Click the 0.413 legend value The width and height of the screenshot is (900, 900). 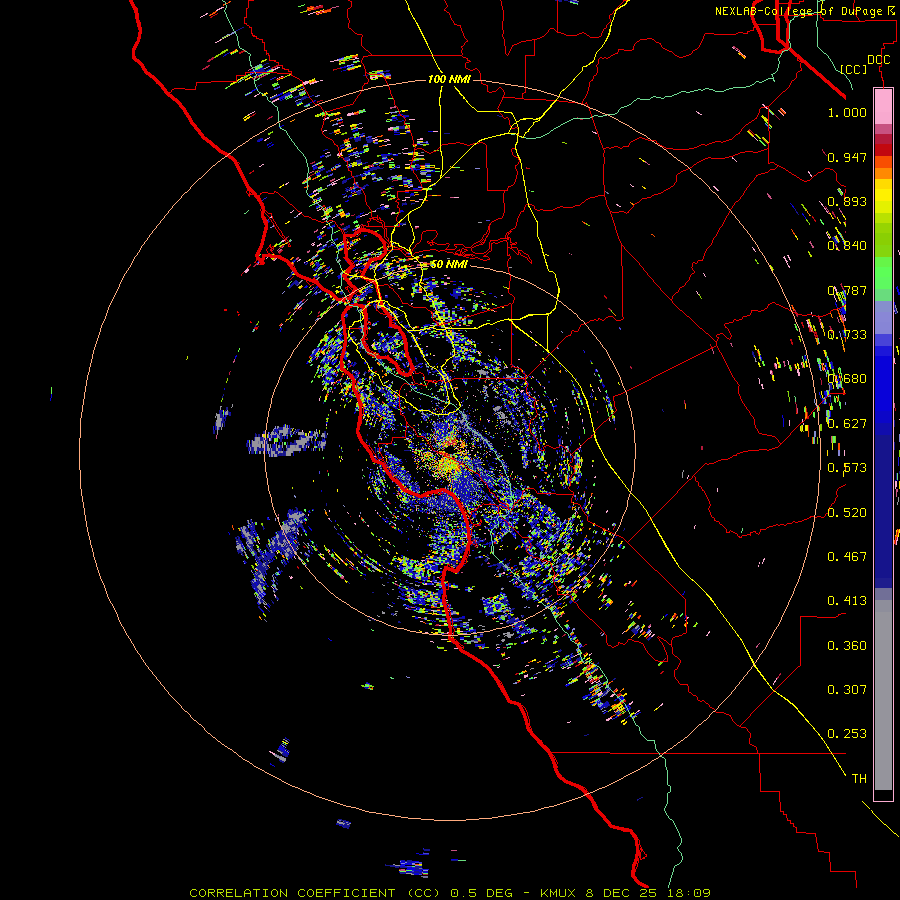click(847, 601)
